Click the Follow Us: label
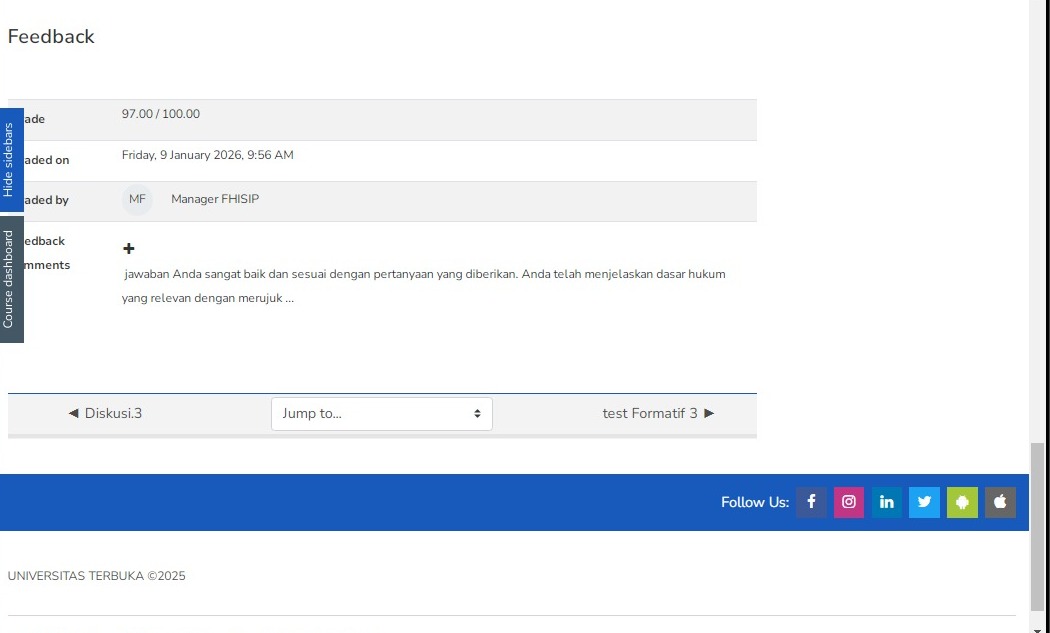 click(755, 502)
